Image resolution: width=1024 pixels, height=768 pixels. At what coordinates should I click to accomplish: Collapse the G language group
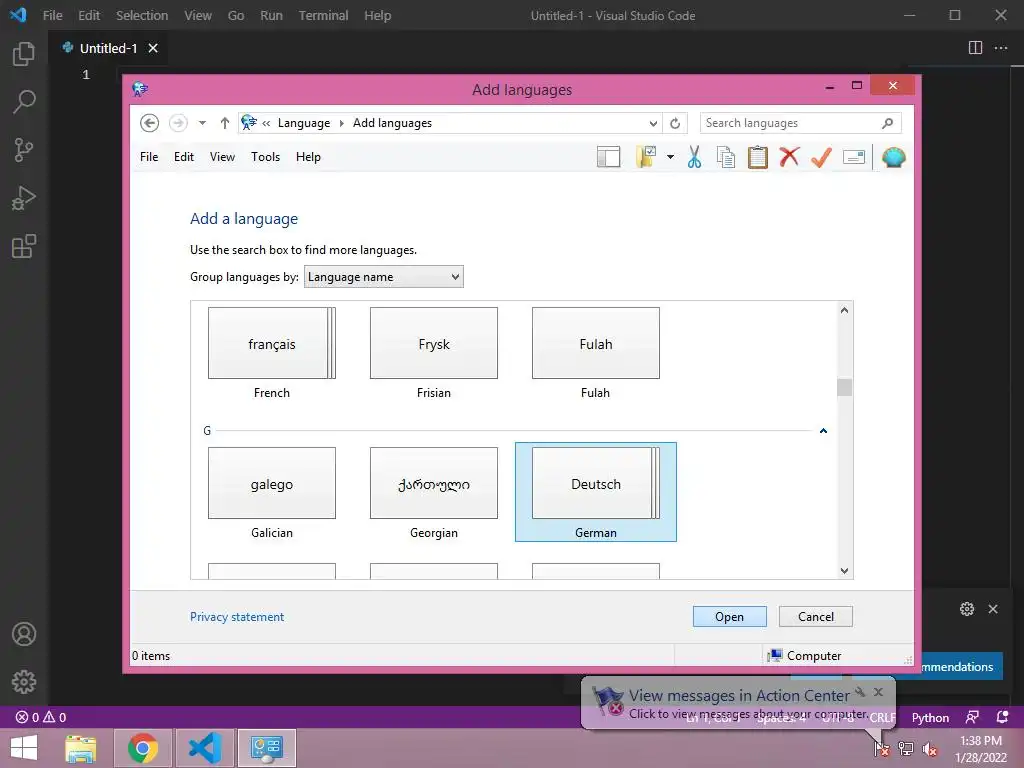click(824, 430)
